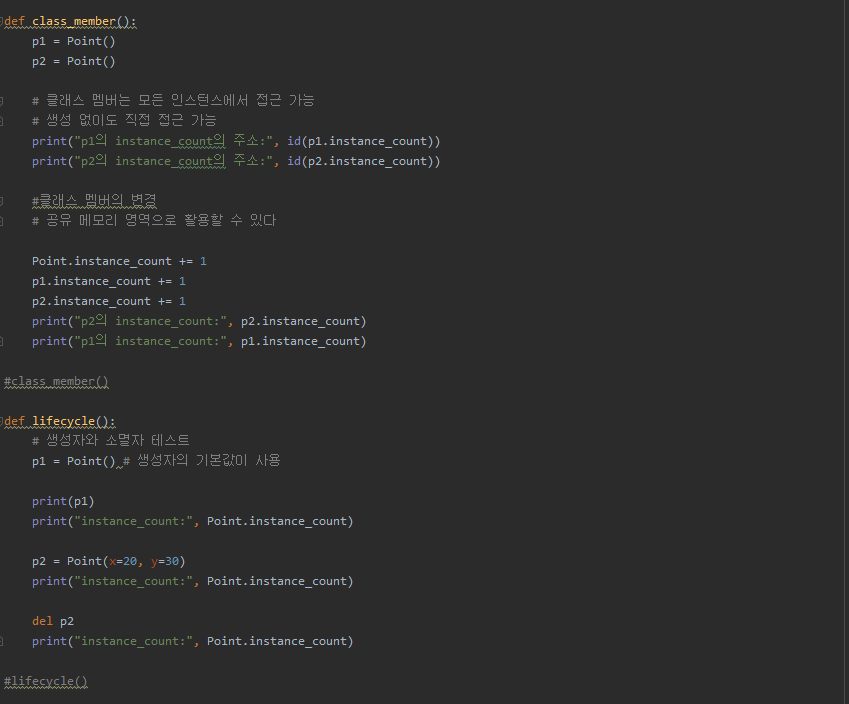This screenshot has width=849, height=704.
Task: Click string "p2의 instance_count의 주소:"
Action: 173,161
